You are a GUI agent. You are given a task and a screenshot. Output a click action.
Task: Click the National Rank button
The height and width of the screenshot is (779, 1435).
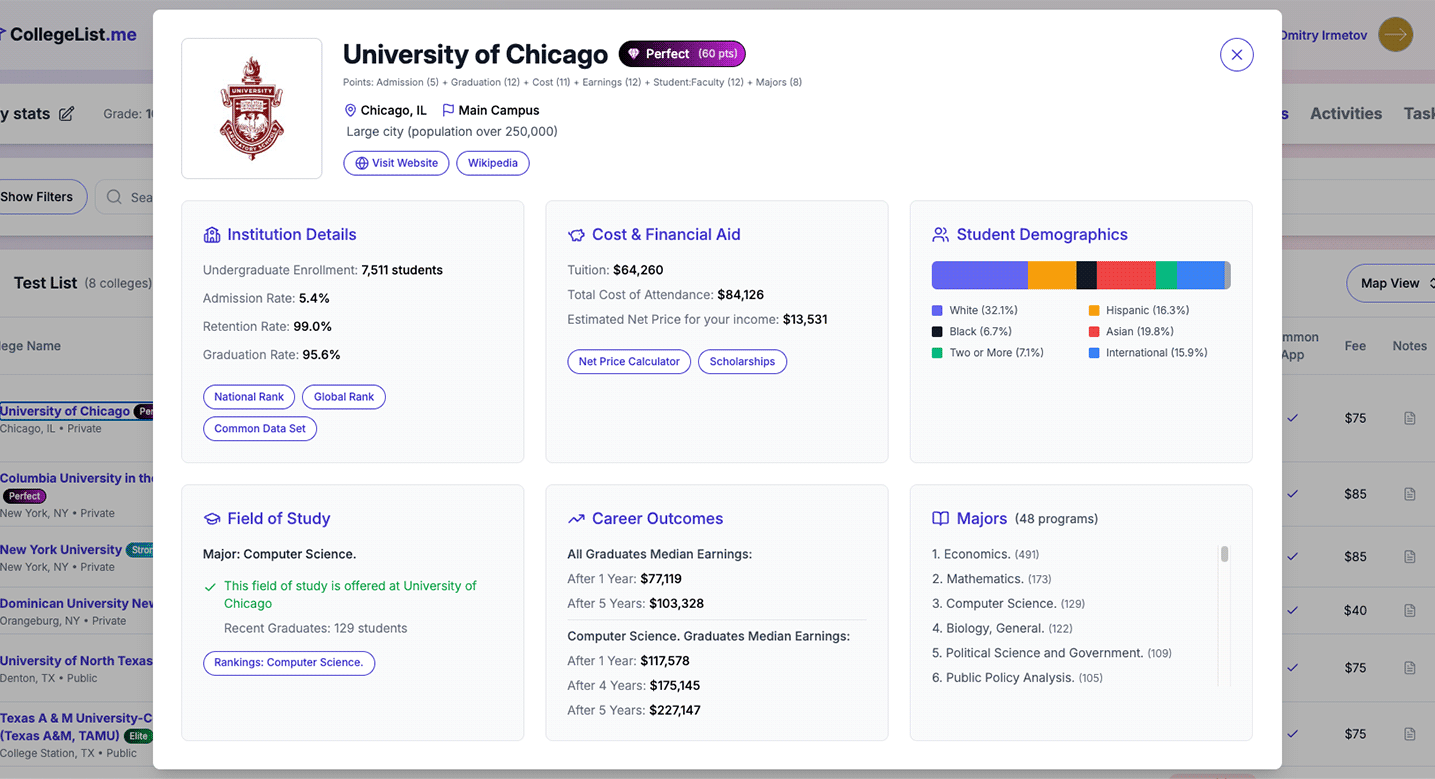click(x=249, y=397)
